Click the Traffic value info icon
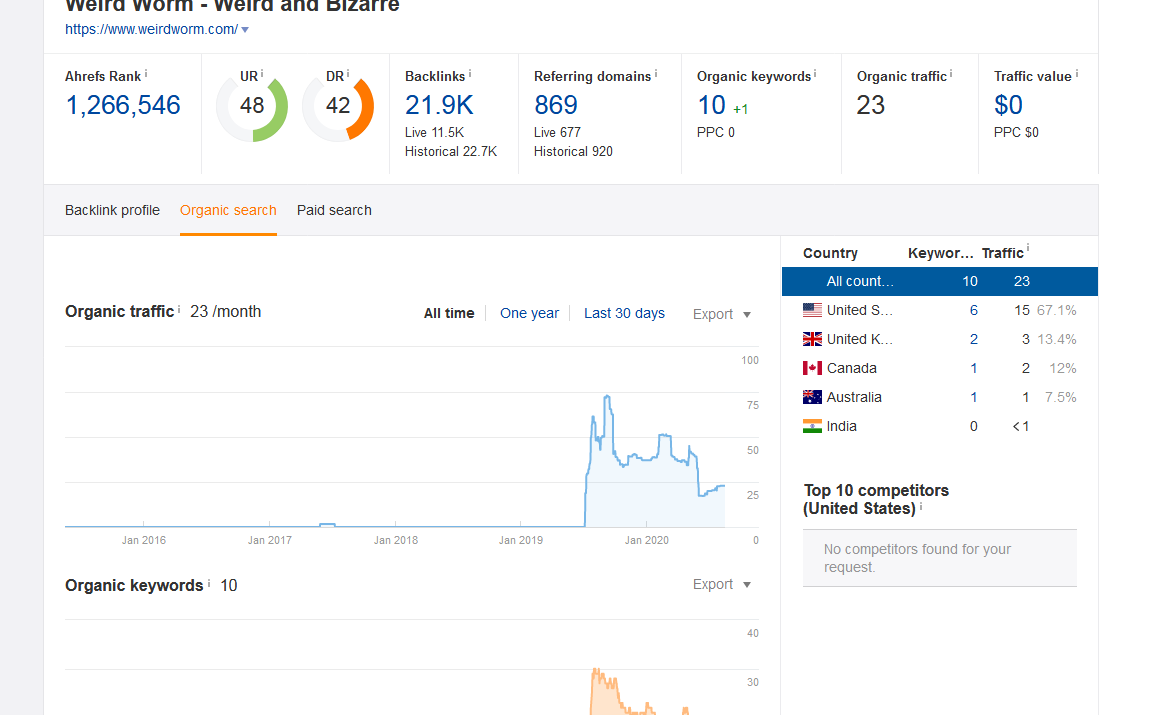 pyautogui.click(x=1076, y=73)
